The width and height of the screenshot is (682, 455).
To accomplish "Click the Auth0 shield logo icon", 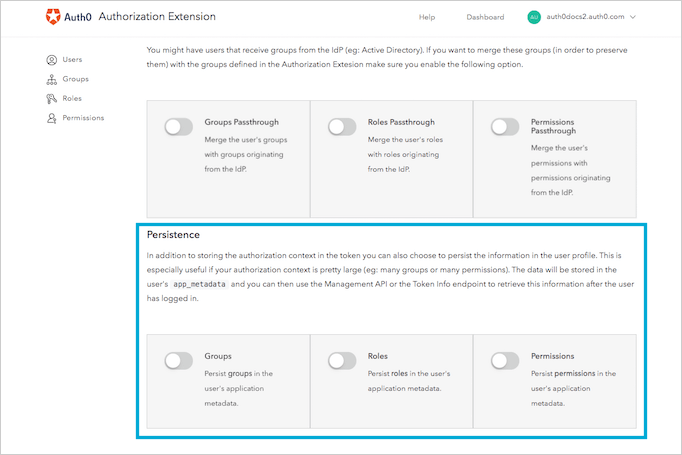I will coord(53,17).
